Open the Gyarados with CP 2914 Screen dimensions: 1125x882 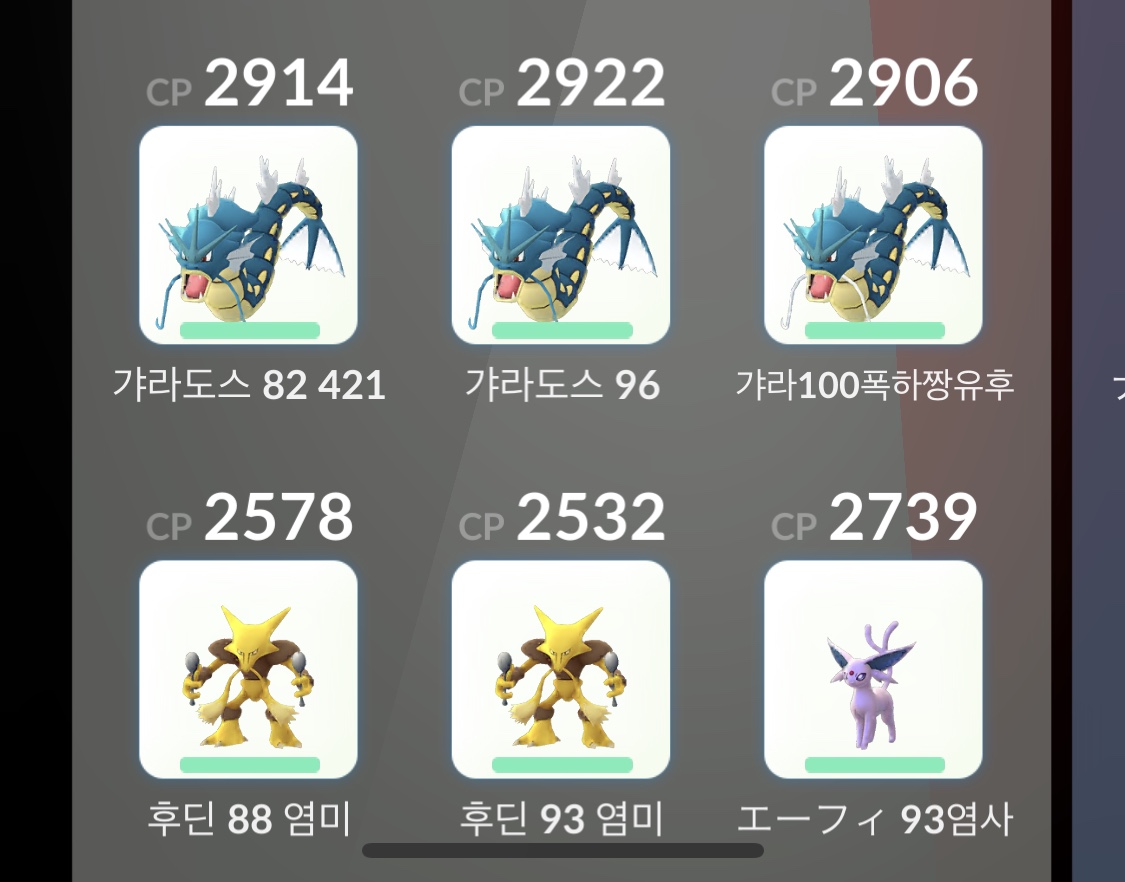tap(248, 235)
